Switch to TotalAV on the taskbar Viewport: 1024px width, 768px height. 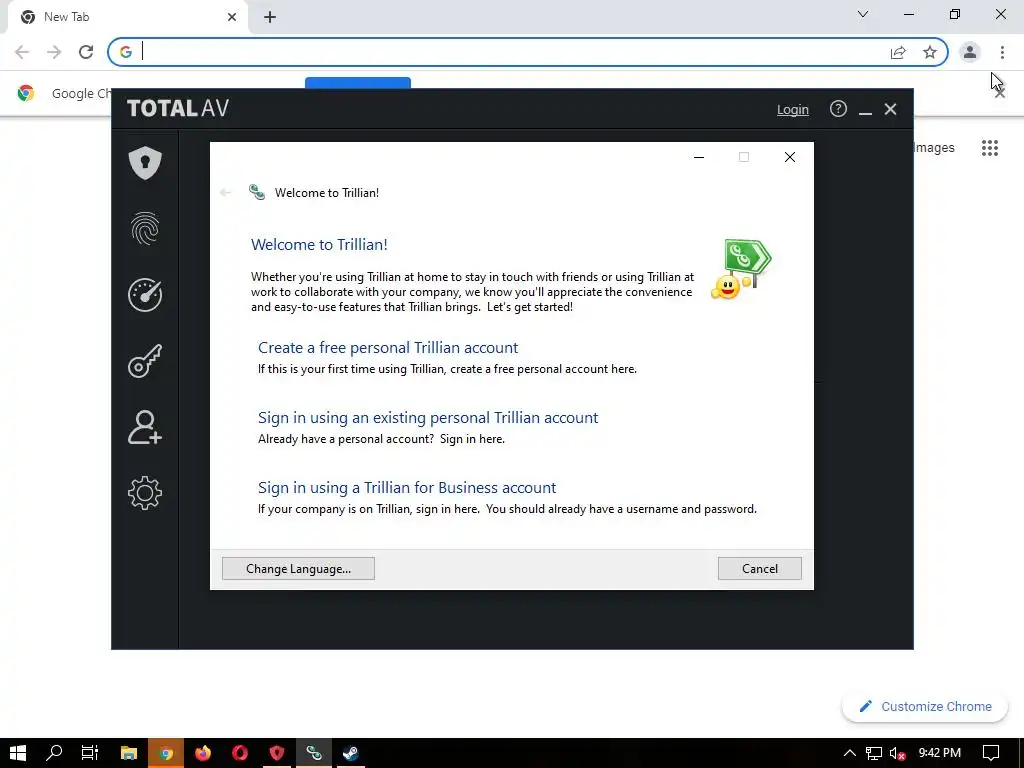coord(277,753)
